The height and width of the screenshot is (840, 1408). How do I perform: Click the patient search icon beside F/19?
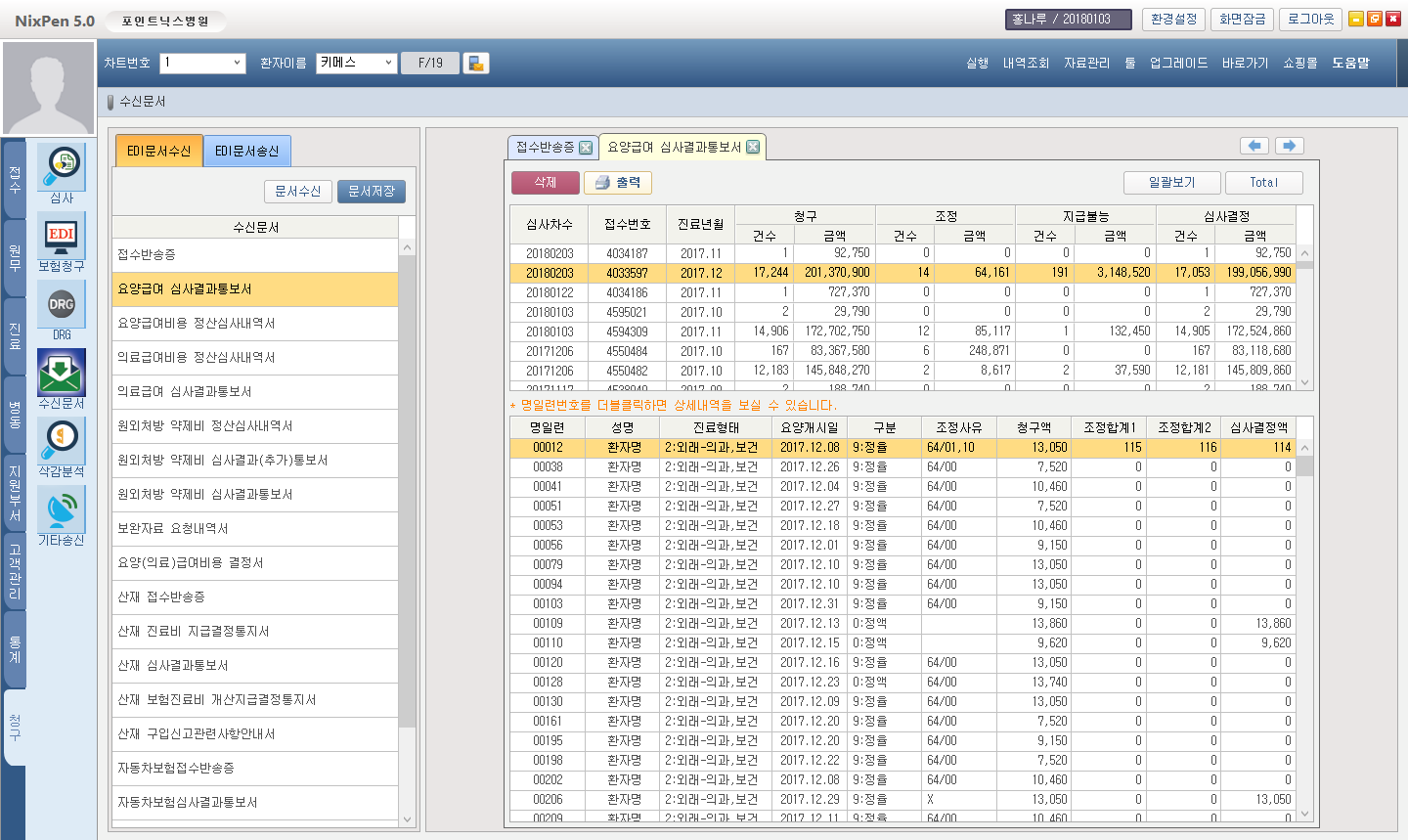click(476, 64)
